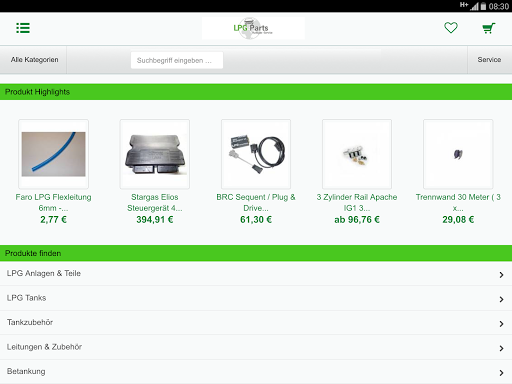The width and height of the screenshot is (512, 384).
Task: Open the BRC Sequent Plug & Drive link
Action: click(x=256, y=202)
